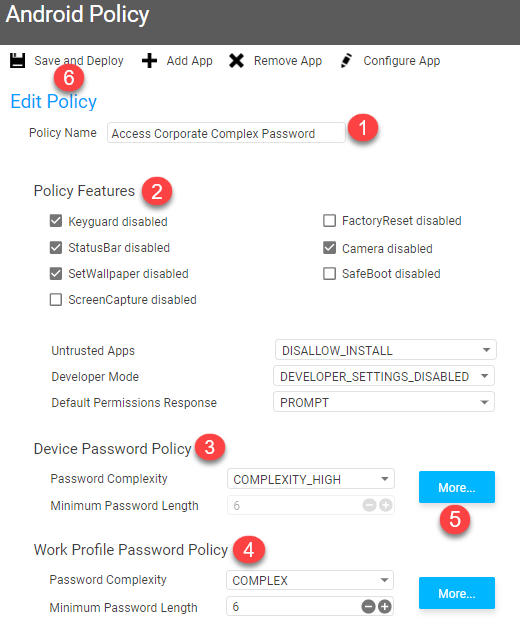Click More button for Work Profile Password Policy

pyautogui.click(x=457, y=593)
